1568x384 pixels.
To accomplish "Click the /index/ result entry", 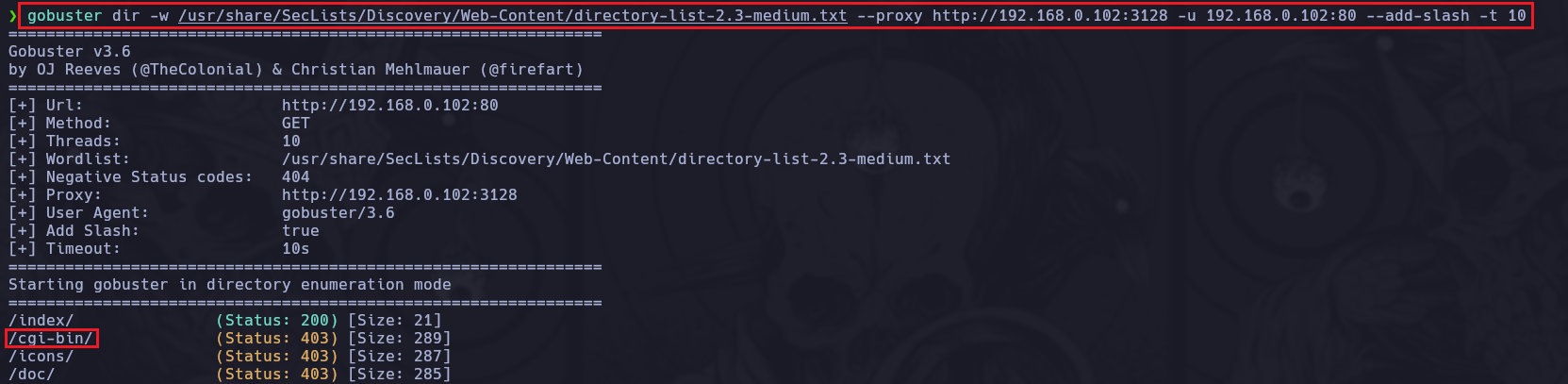I will click(41, 321).
